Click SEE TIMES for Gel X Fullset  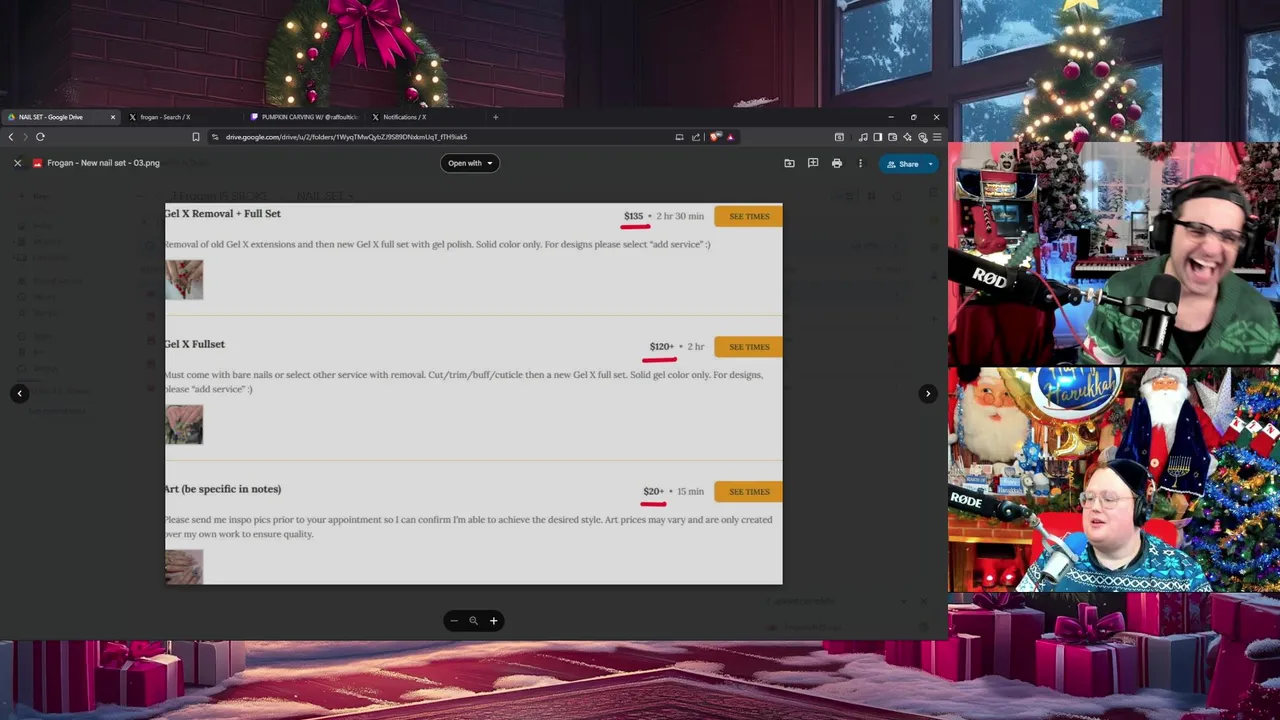coord(749,347)
